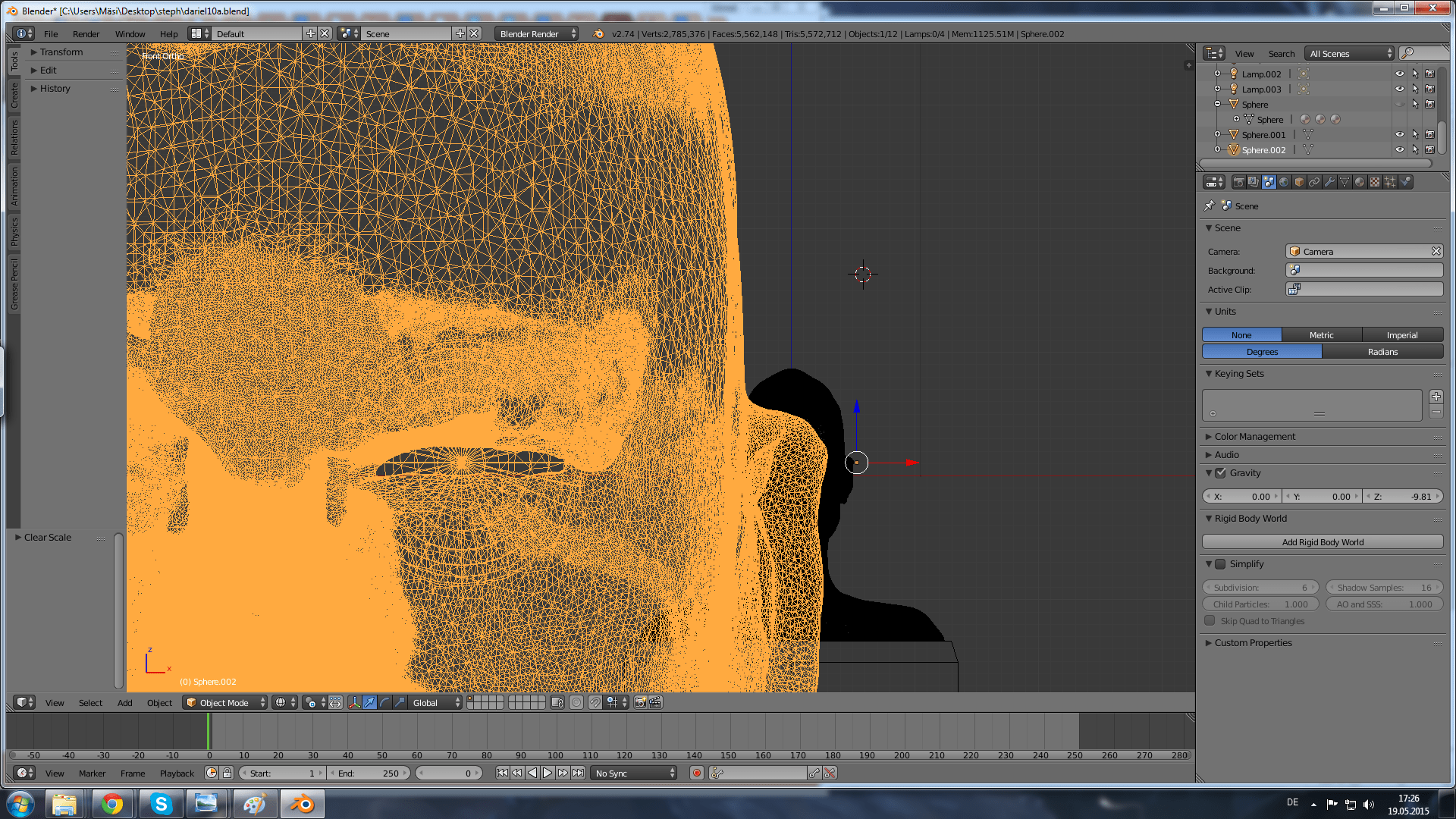Click the lock time to other windows icon
This screenshot has height=819, width=1456.
pos(227,773)
